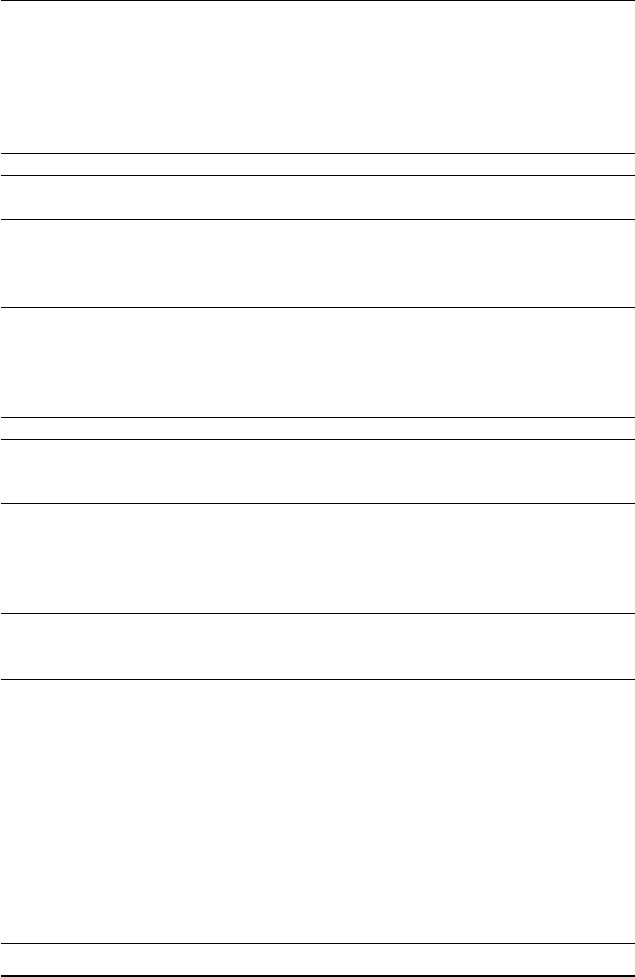This screenshot has height=977, width=635.
Task: Click the ninth blank table row
Action: pos(317,646)
